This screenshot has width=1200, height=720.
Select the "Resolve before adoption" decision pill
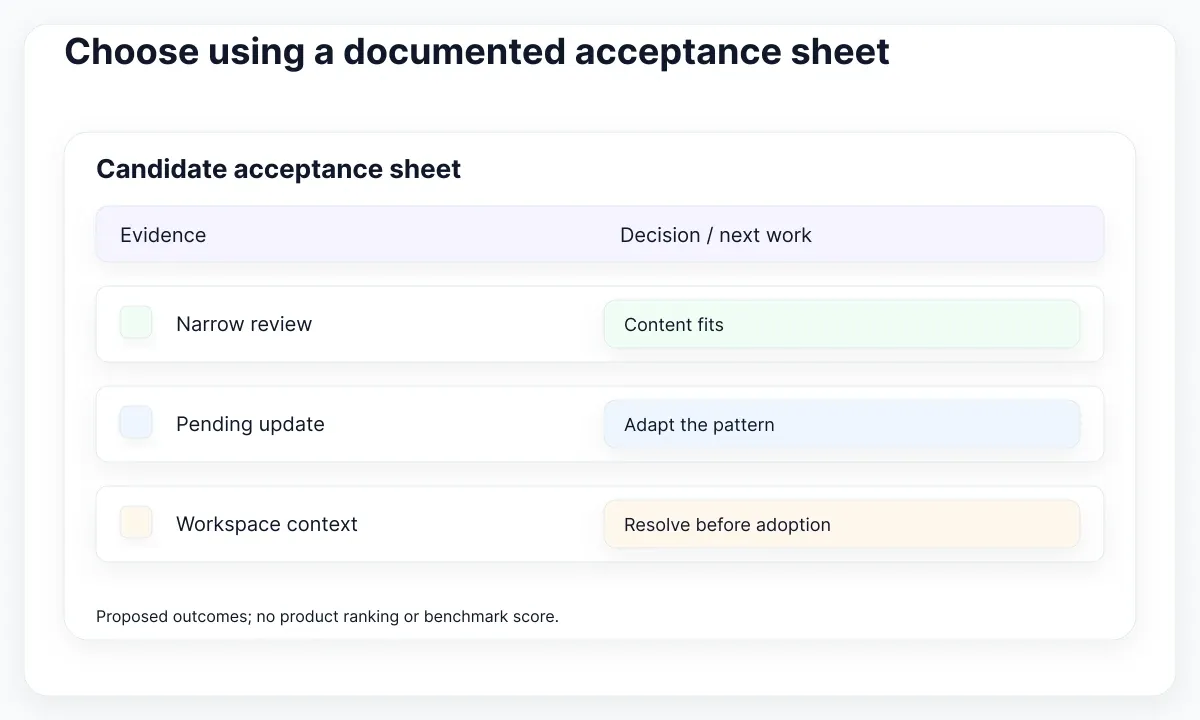pos(842,524)
